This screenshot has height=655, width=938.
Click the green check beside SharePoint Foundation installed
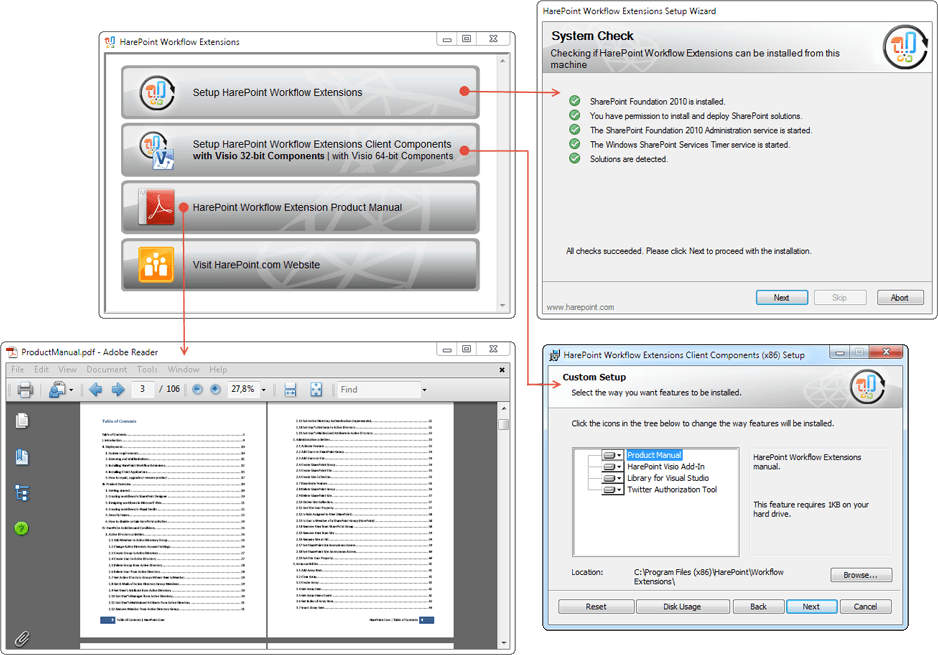click(x=574, y=101)
